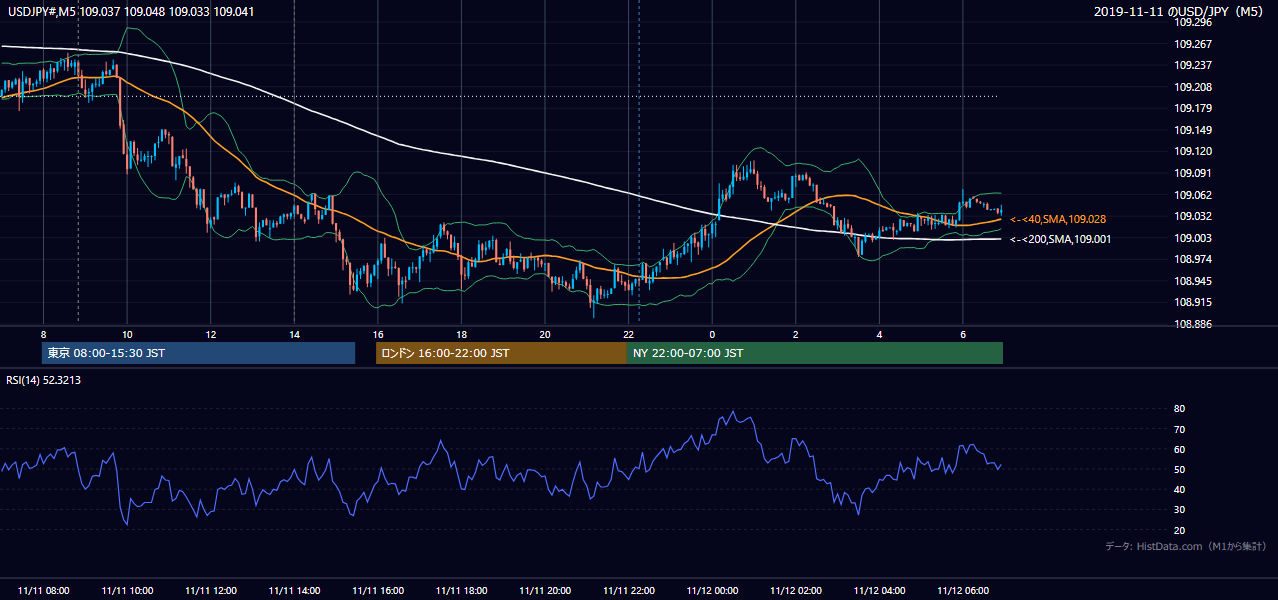Click price level 109.120 on axis
The width and height of the screenshot is (1278, 600).
tap(1193, 152)
